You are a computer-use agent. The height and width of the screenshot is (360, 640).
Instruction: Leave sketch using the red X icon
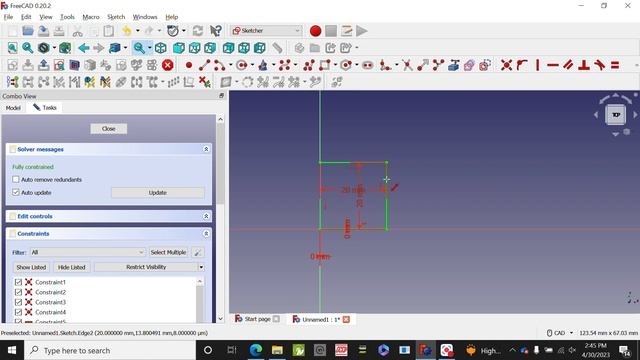point(168,65)
